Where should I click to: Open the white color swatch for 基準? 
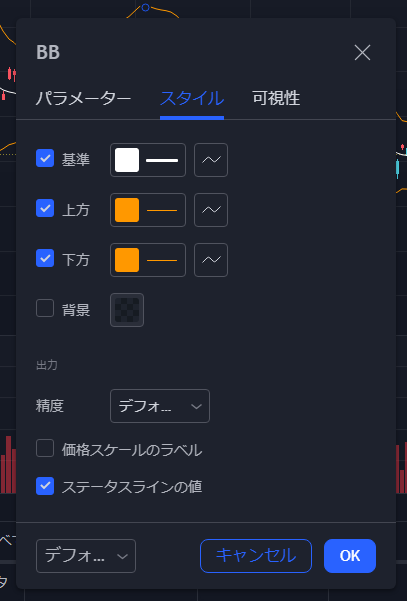tap(127, 160)
